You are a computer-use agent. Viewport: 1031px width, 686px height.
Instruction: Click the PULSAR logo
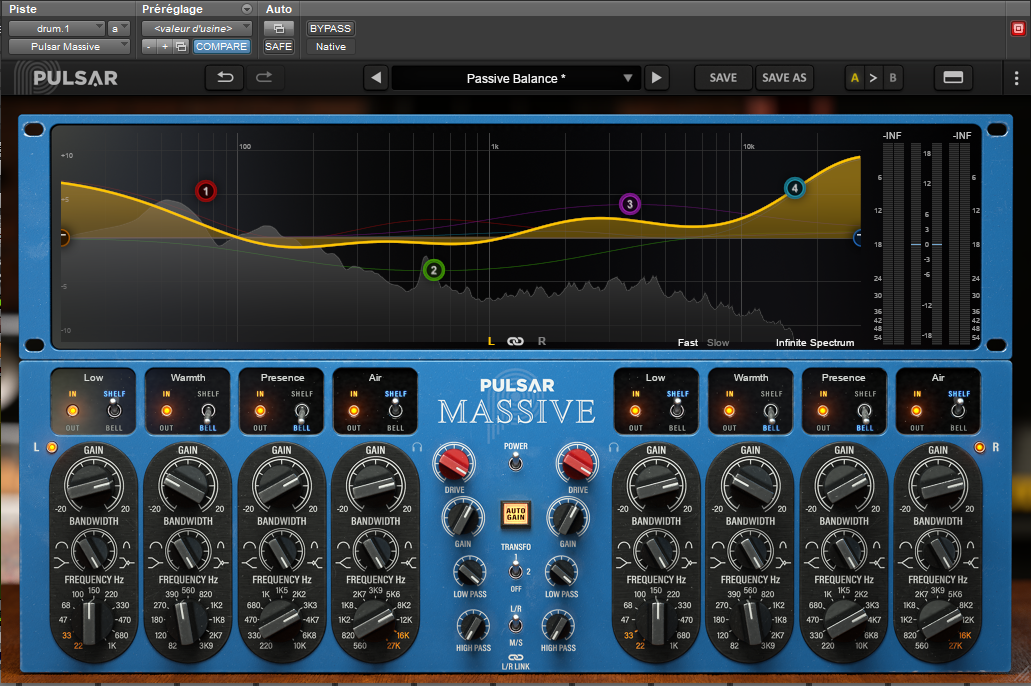tap(76, 78)
